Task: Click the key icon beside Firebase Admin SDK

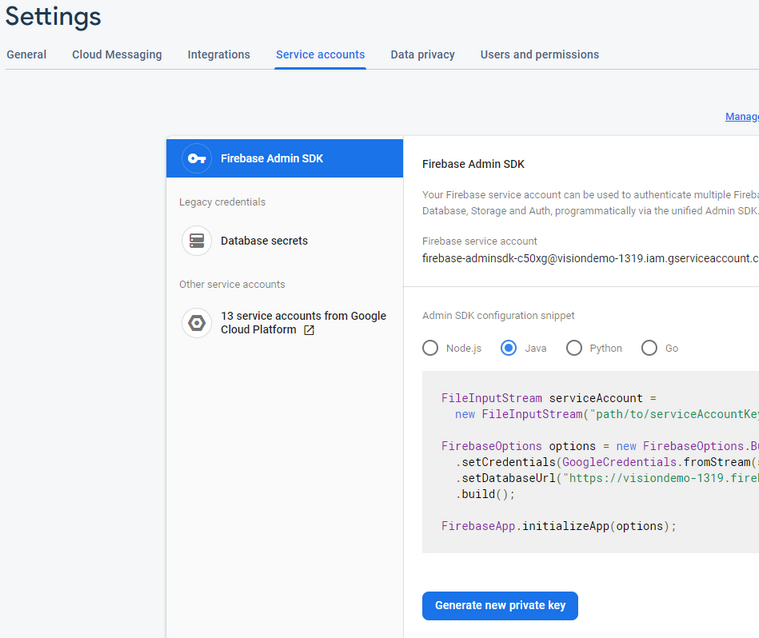Action: pos(197,158)
